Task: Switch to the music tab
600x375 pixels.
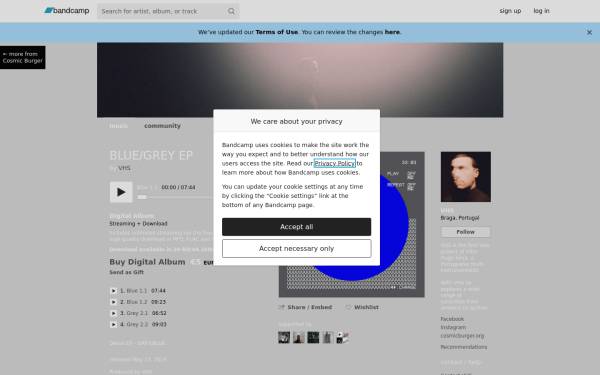Action: point(119,126)
